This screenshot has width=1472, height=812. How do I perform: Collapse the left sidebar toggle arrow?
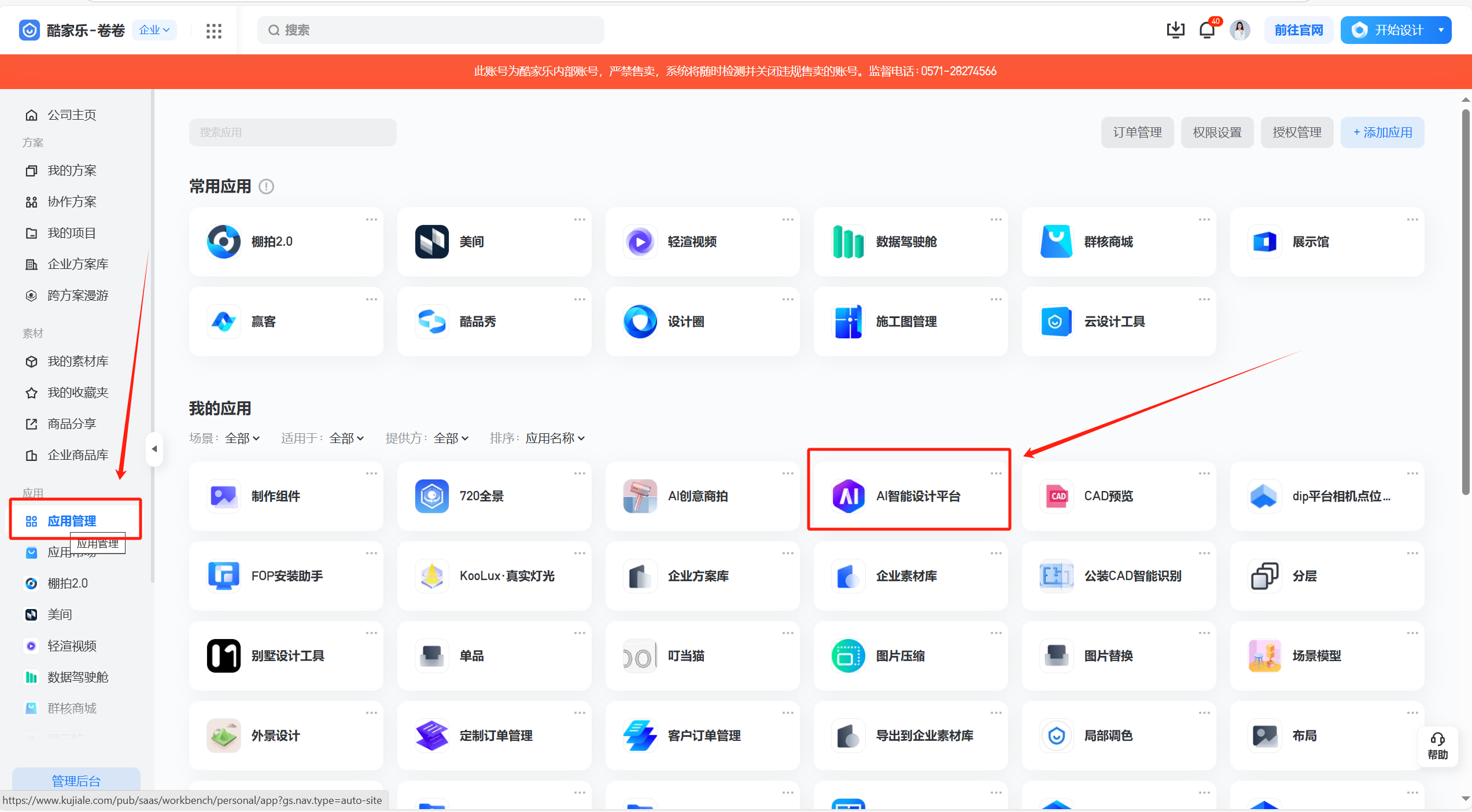[x=154, y=449]
